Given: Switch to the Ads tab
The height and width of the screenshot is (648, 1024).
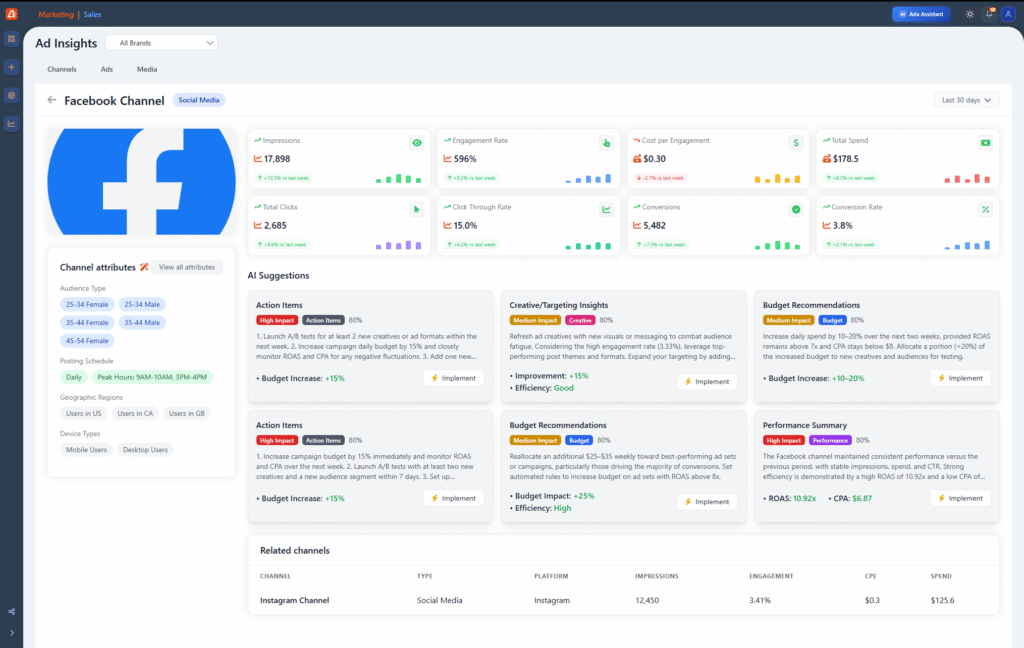Looking at the screenshot, I should tap(106, 69).
